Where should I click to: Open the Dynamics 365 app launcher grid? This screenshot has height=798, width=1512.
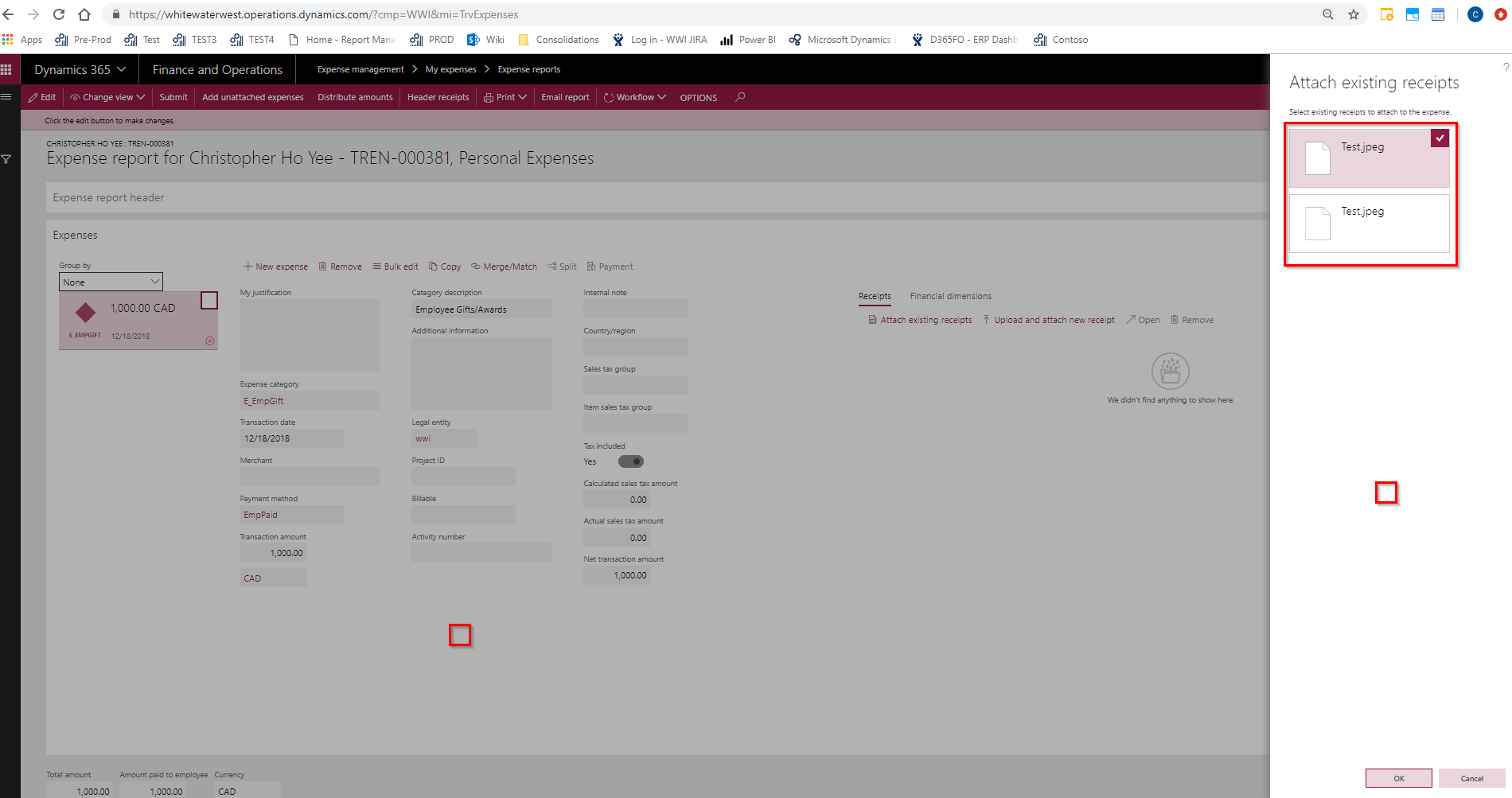click(x=6, y=69)
